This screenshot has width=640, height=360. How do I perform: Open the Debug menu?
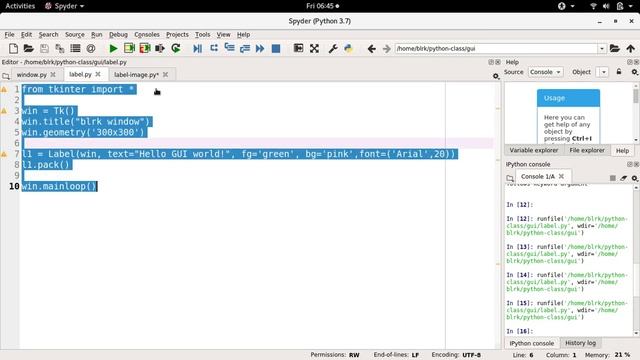[x=118, y=35]
